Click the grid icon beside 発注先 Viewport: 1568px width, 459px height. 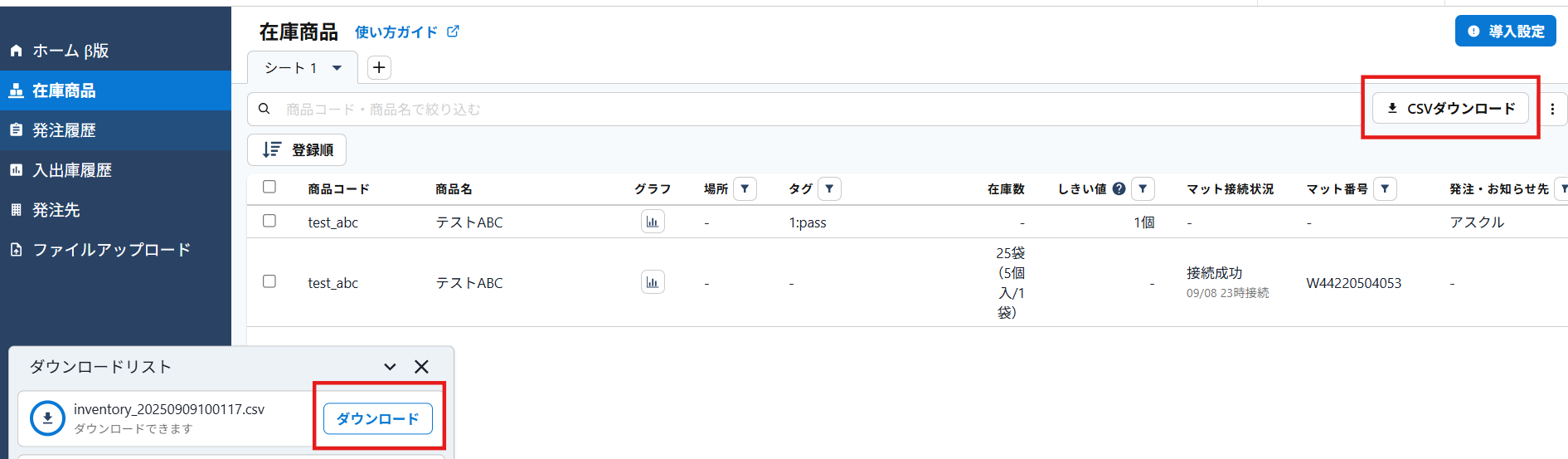[x=16, y=210]
